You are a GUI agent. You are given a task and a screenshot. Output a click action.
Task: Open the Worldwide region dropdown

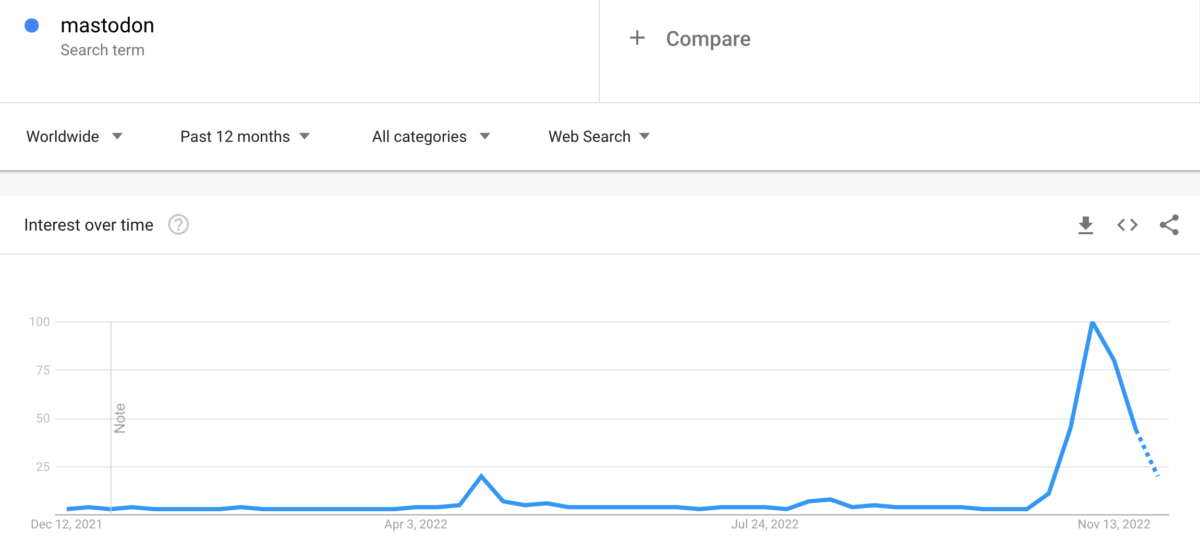coord(74,136)
